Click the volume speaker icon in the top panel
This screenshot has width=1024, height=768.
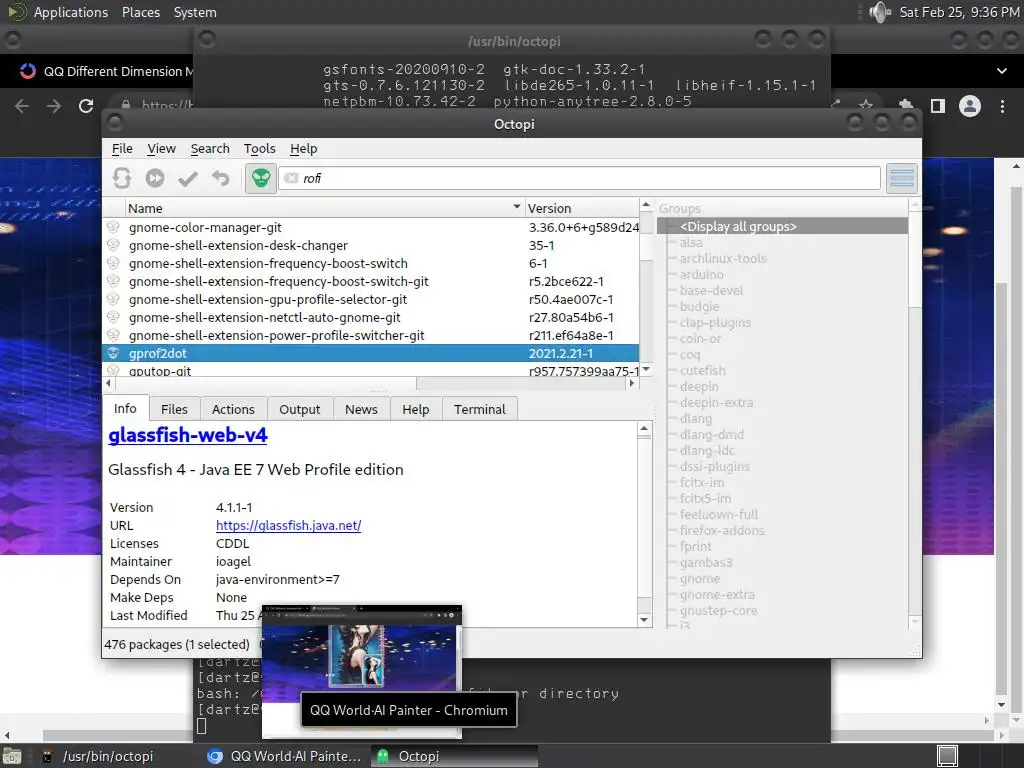pos(880,12)
